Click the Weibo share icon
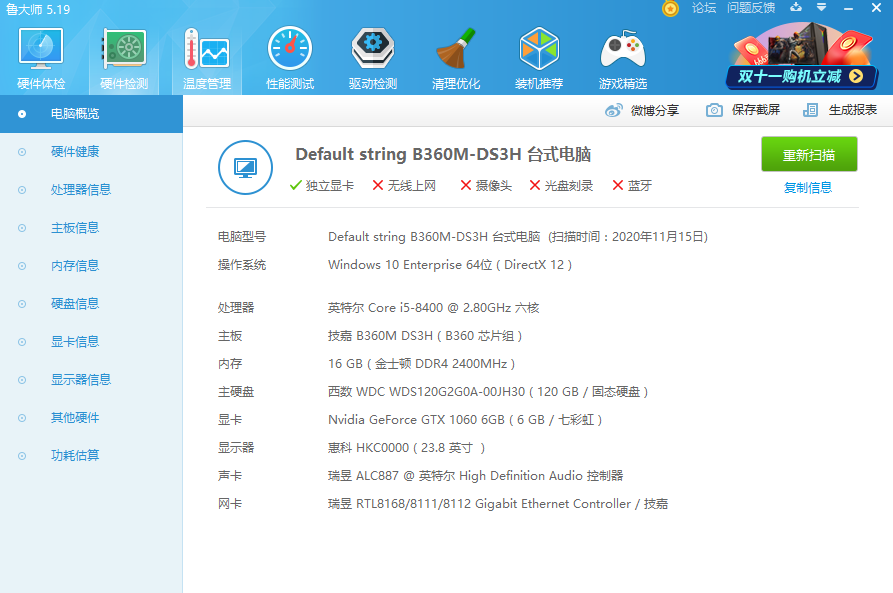 pyautogui.click(x=613, y=111)
